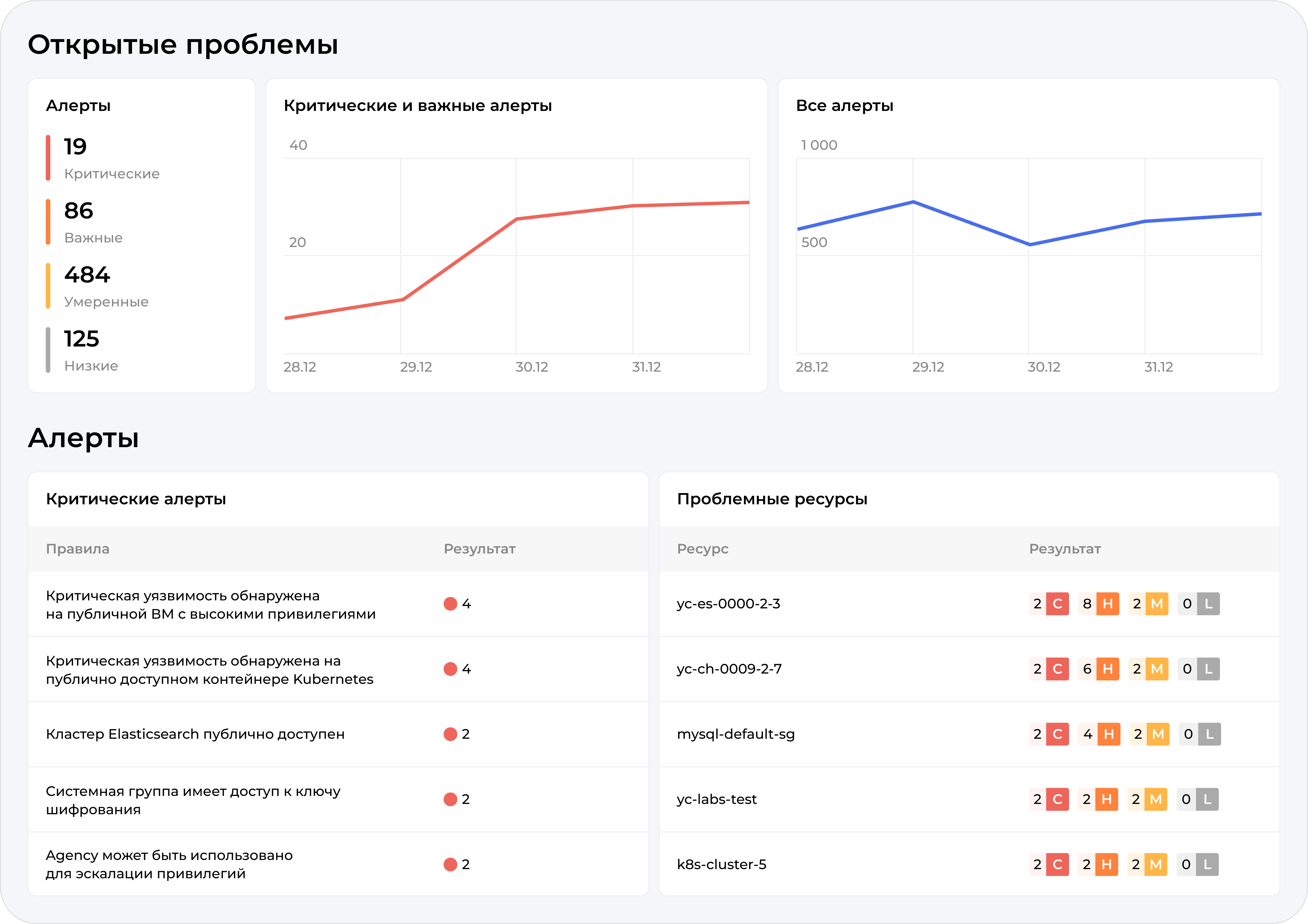The height and width of the screenshot is (924, 1308).
Task: Open the yc-es-0000-2-3 resource
Action: [729, 604]
